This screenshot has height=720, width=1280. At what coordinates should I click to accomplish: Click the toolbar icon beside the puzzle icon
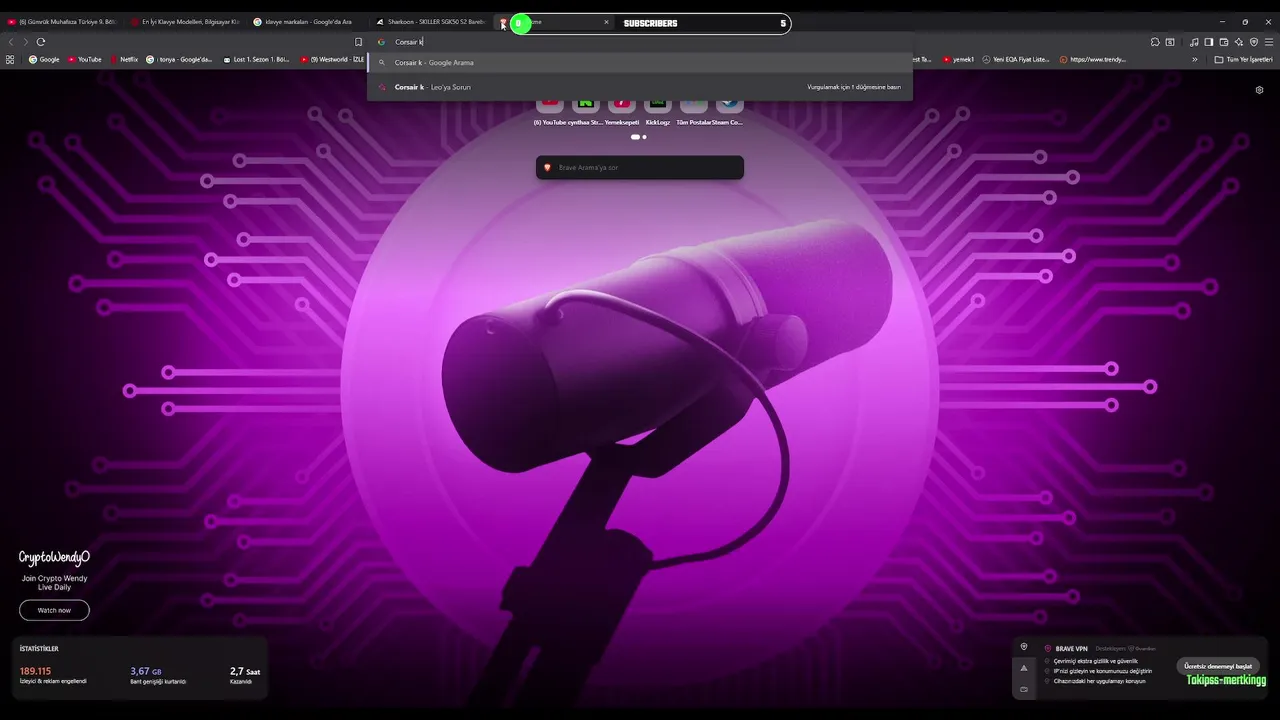click(x=1170, y=42)
